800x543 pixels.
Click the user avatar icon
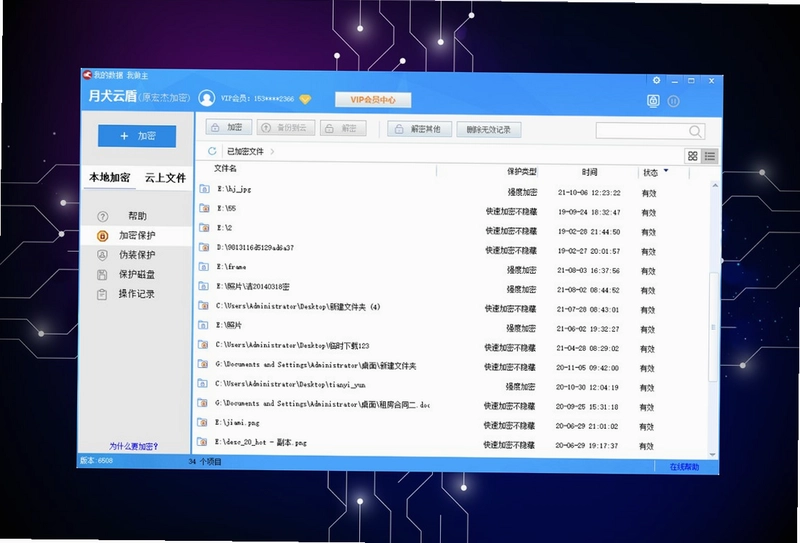(x=207, y=97)
